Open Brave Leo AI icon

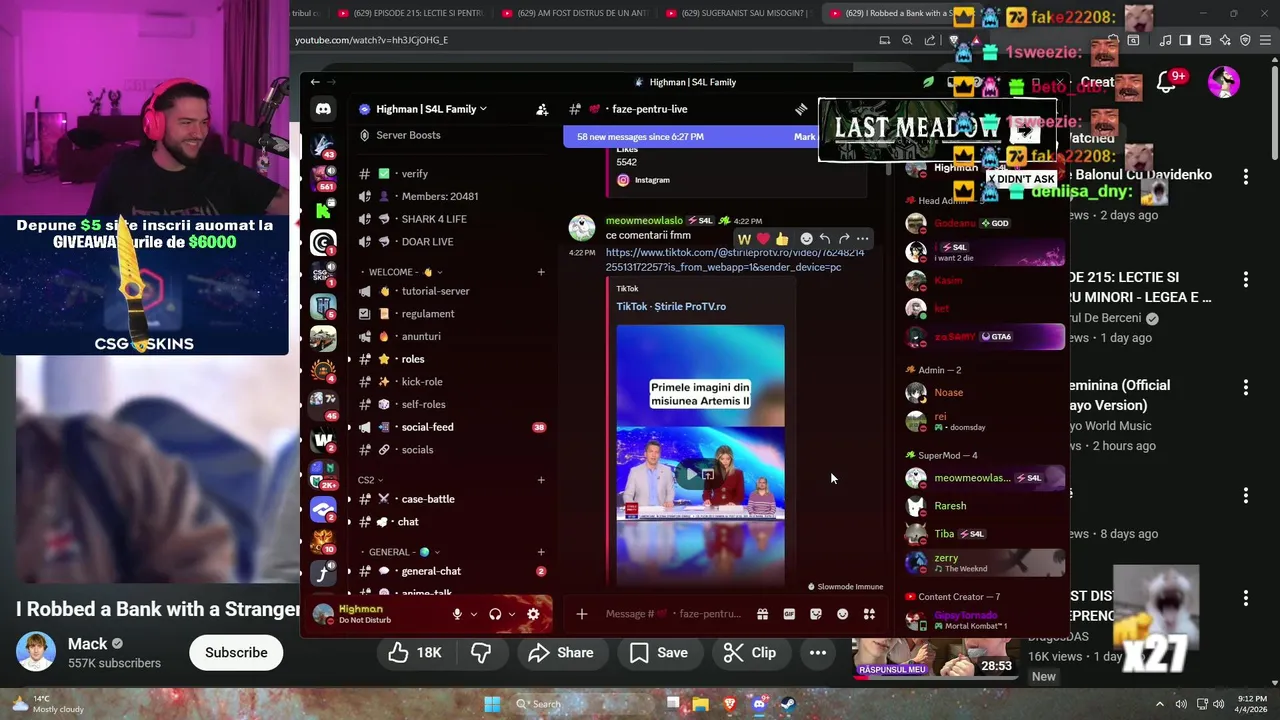(x=1225, y=40)
